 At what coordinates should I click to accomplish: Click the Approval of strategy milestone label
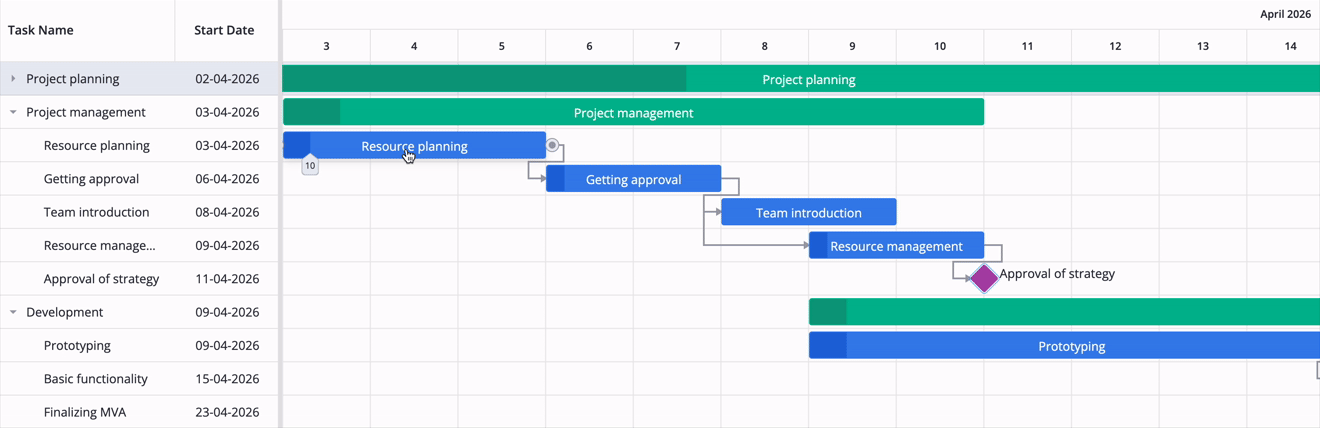click(x=1057, y=273)
